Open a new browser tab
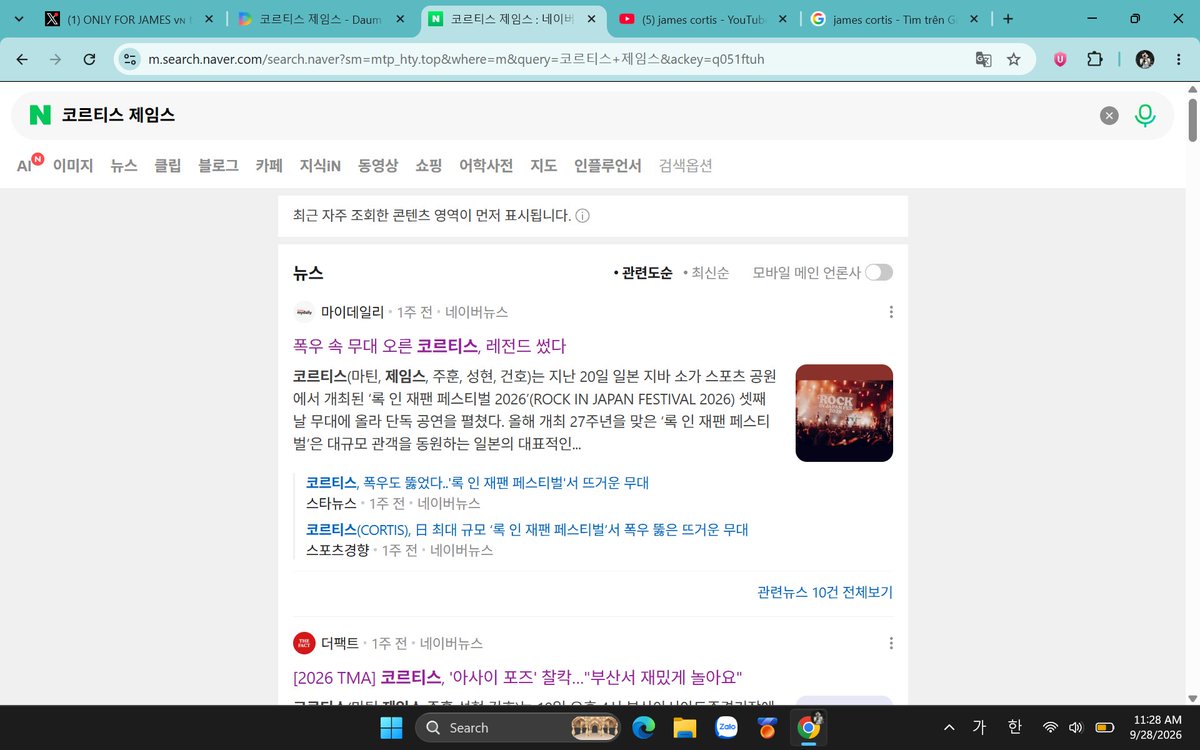 click(1007, 19)
